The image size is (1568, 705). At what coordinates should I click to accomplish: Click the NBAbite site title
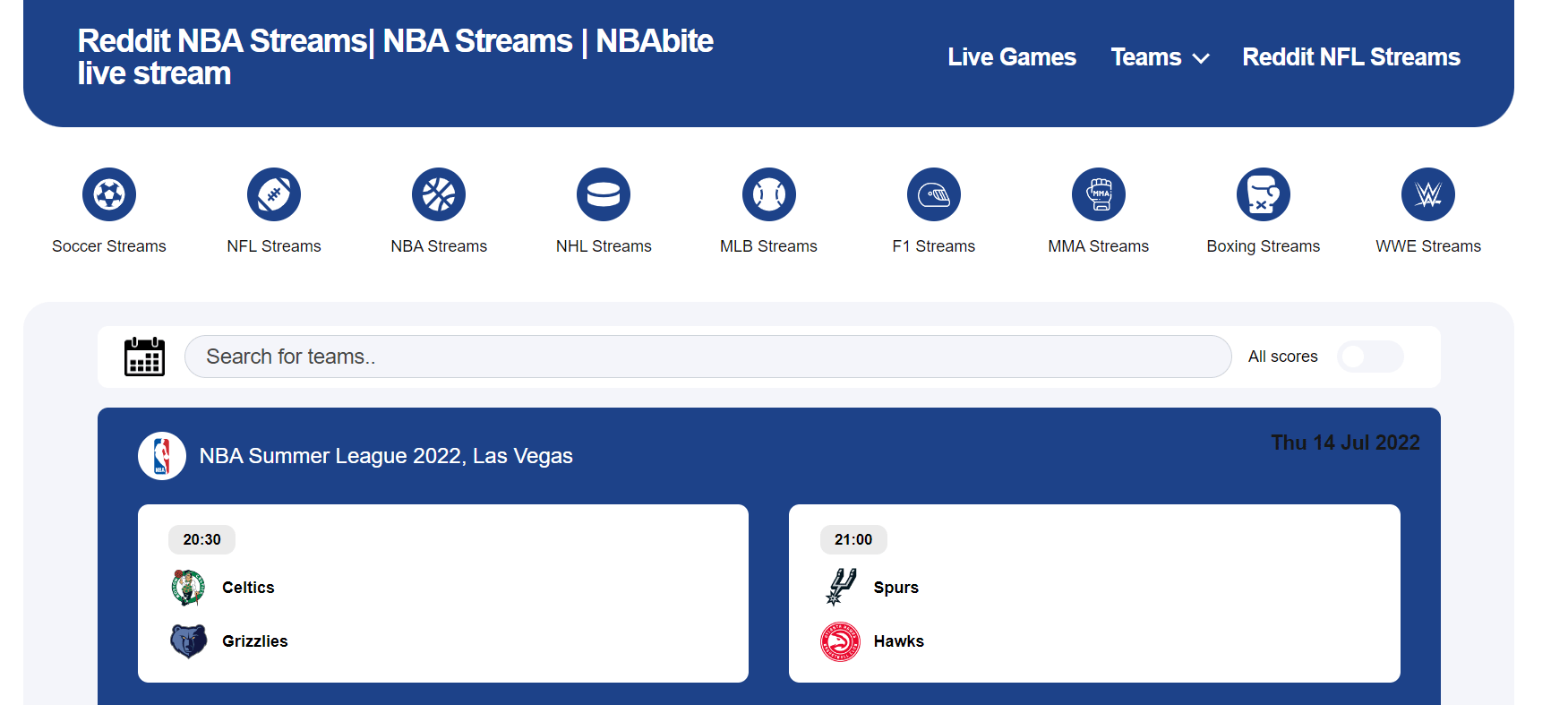pyautogui.click(x=395, y=56)
